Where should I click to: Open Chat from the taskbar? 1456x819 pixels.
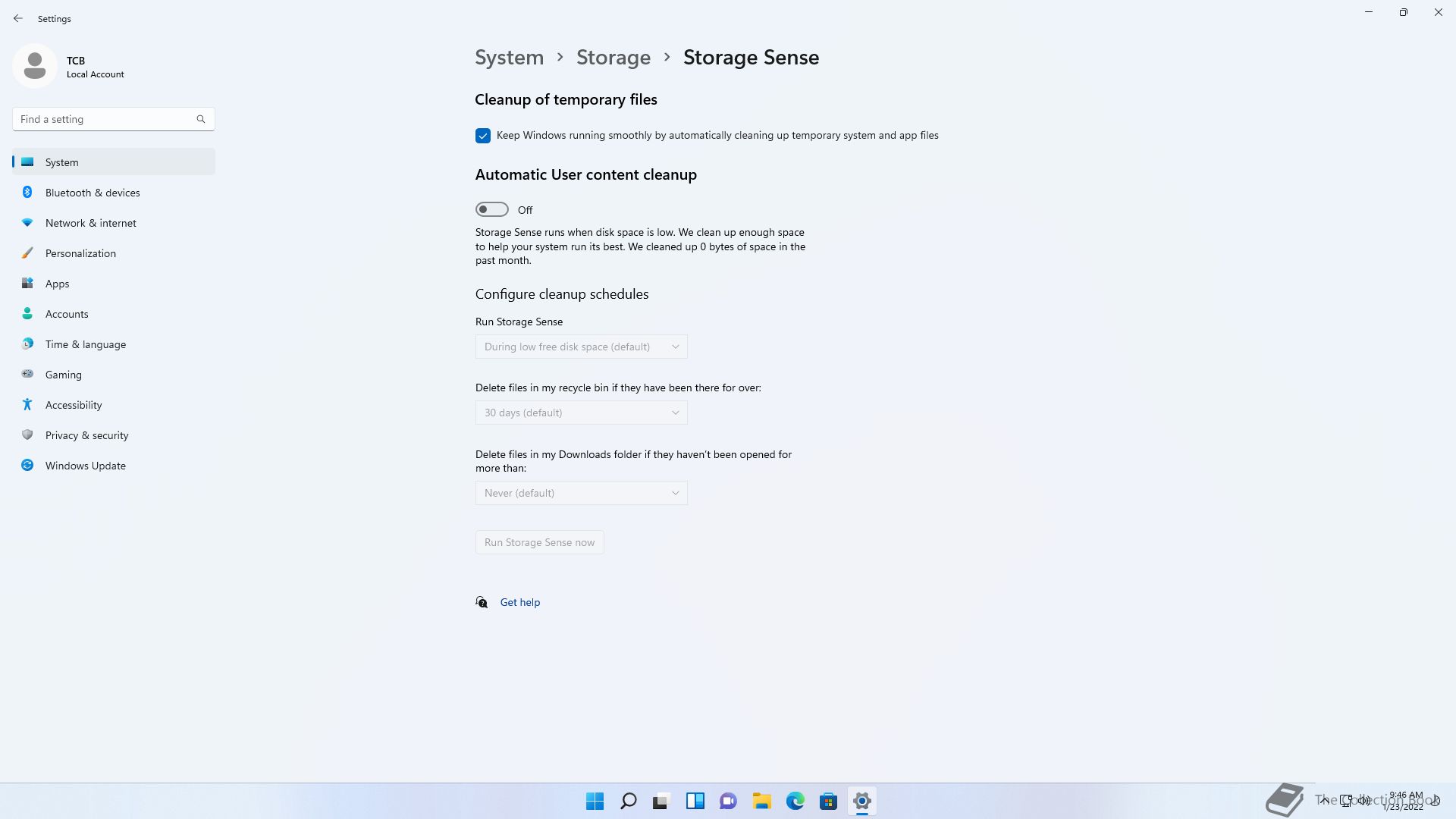tap(729, 801)
